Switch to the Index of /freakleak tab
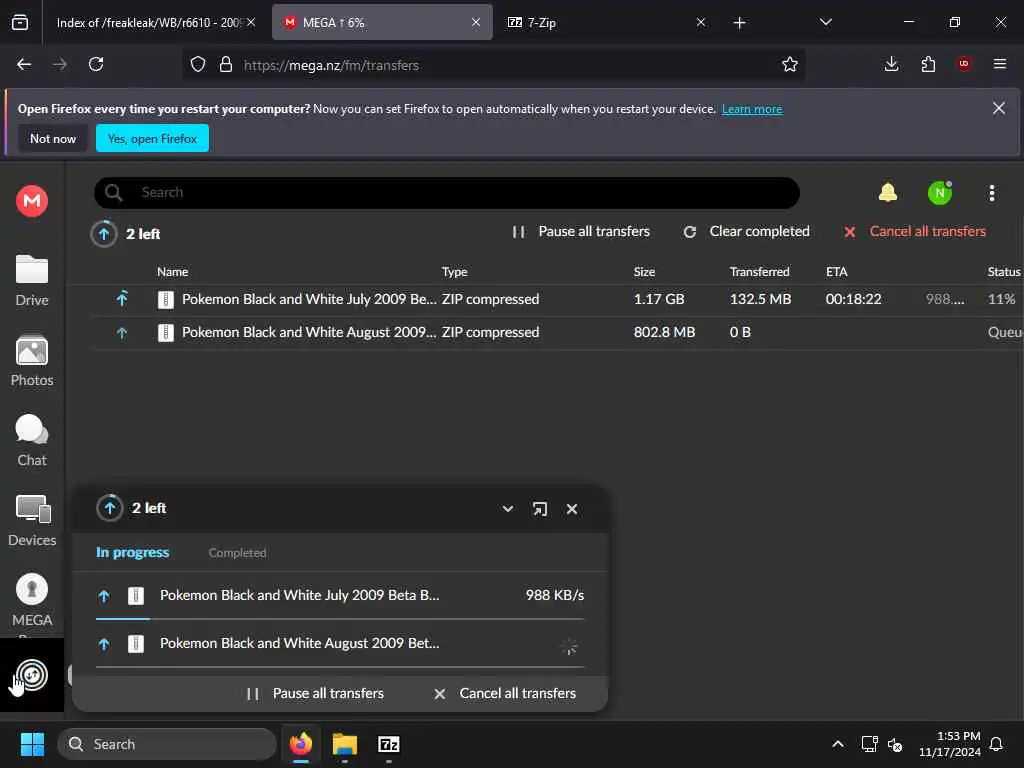 tap(147, 23)
